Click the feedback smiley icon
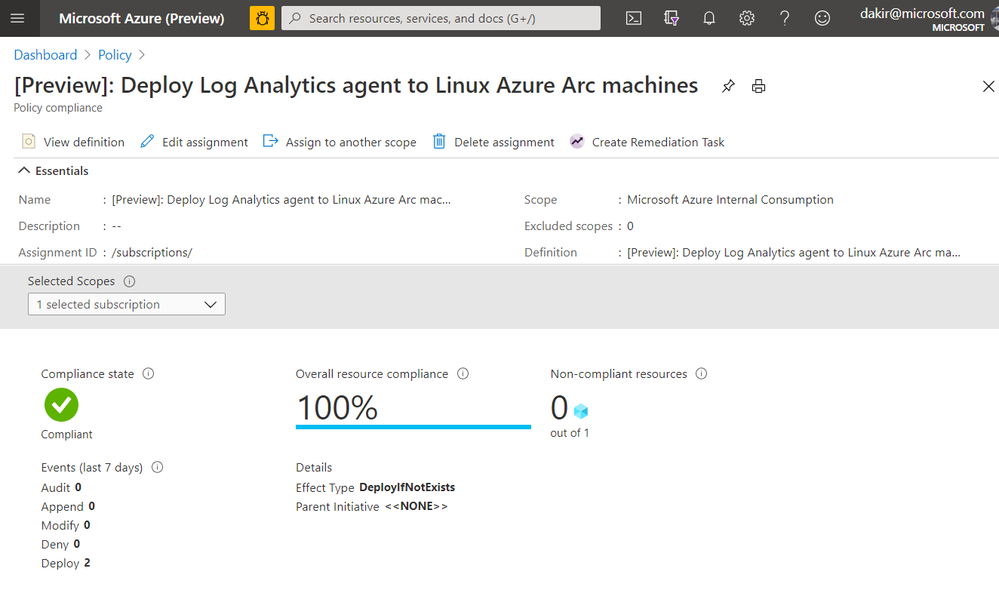 (822, 18)
